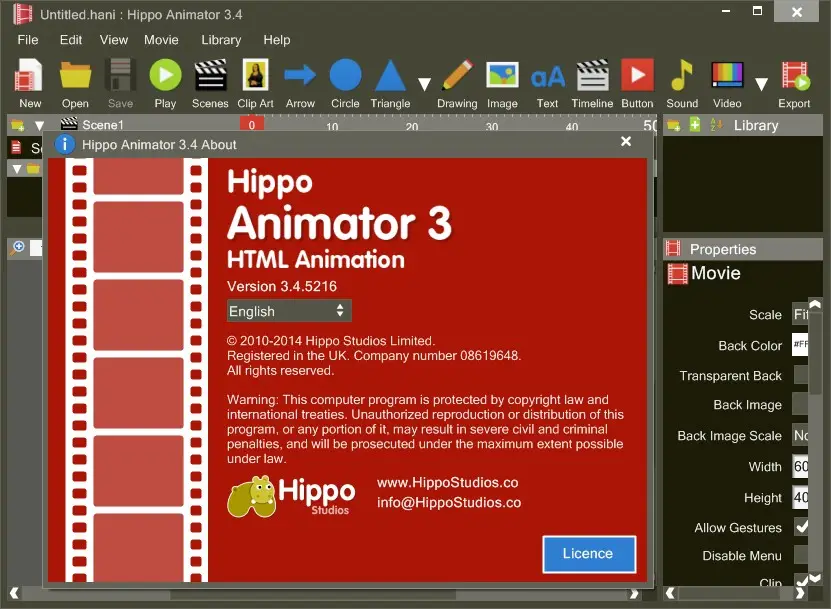Click the zoom in magnifier icon
This screenshot has width=831, height=609.
tap(17, 248)
